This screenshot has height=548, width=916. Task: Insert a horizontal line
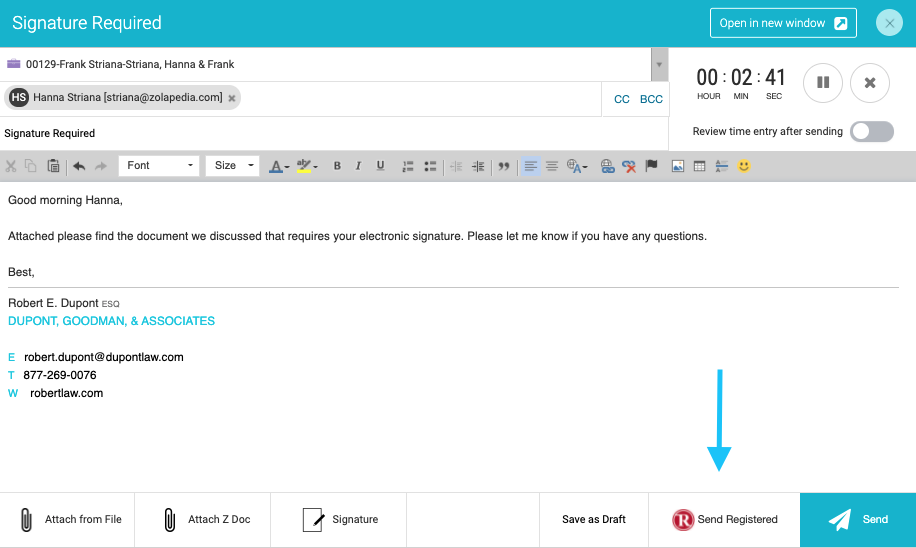pos(721,167)
